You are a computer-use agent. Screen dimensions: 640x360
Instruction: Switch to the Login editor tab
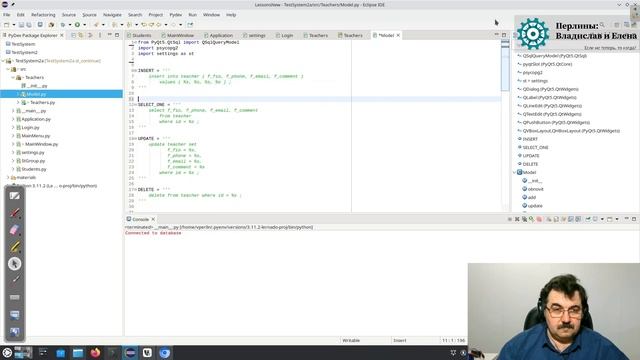pyautogui.click(x=284, y=36)
